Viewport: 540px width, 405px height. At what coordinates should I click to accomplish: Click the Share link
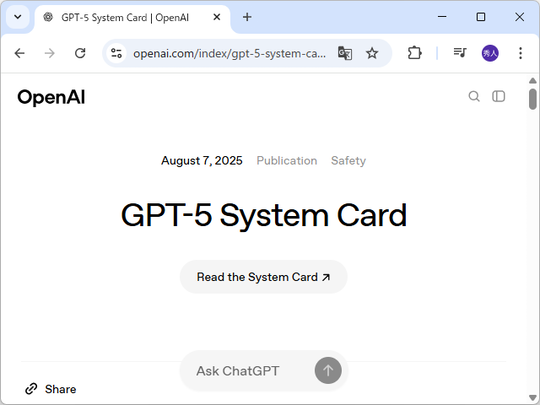click(51, 389)
